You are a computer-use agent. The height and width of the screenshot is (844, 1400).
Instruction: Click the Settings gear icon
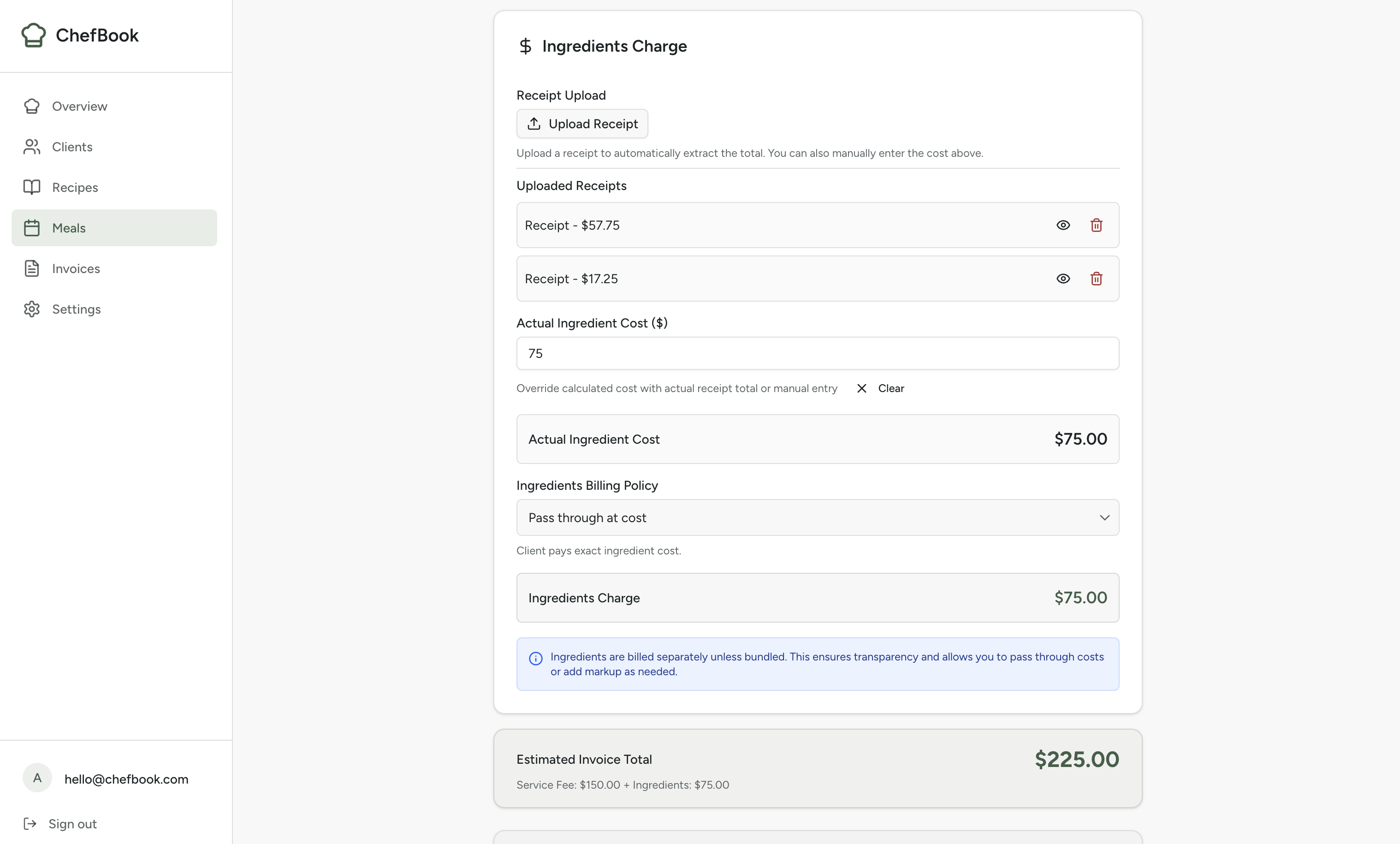[x=32, y=309]
